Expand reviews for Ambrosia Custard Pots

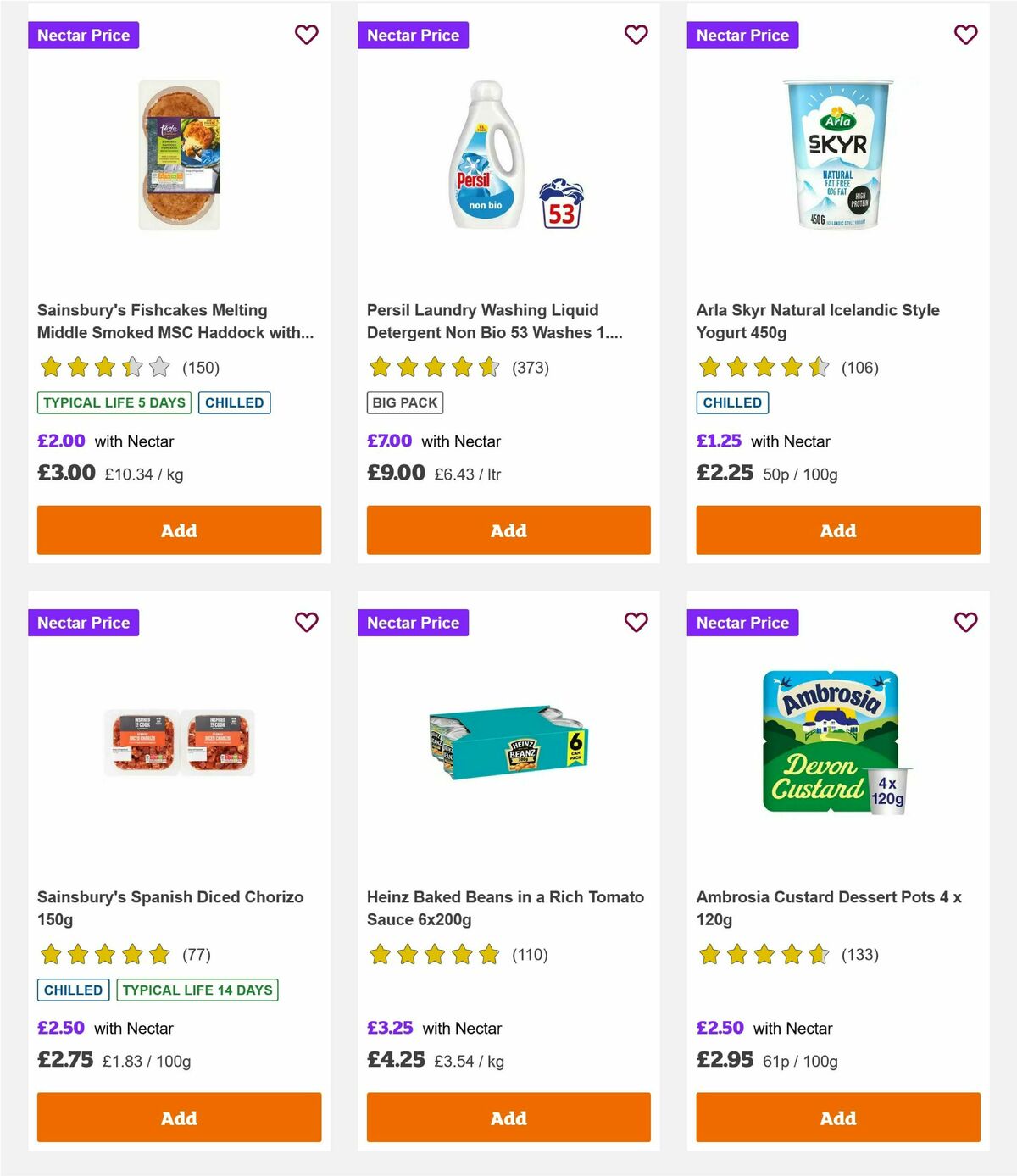click(861, 954)
